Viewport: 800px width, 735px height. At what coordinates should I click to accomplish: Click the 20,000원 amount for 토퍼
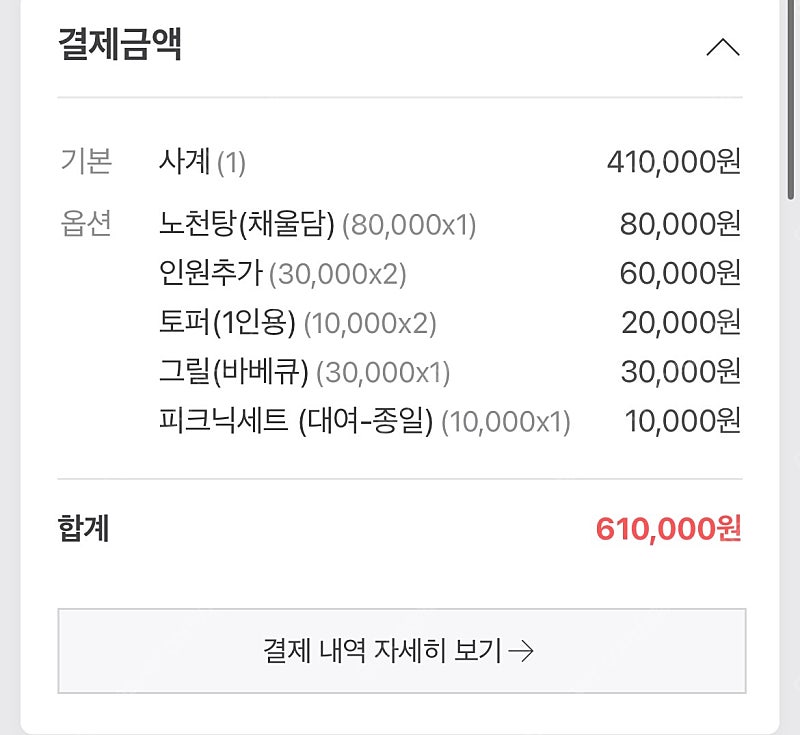tap(681, 322)
